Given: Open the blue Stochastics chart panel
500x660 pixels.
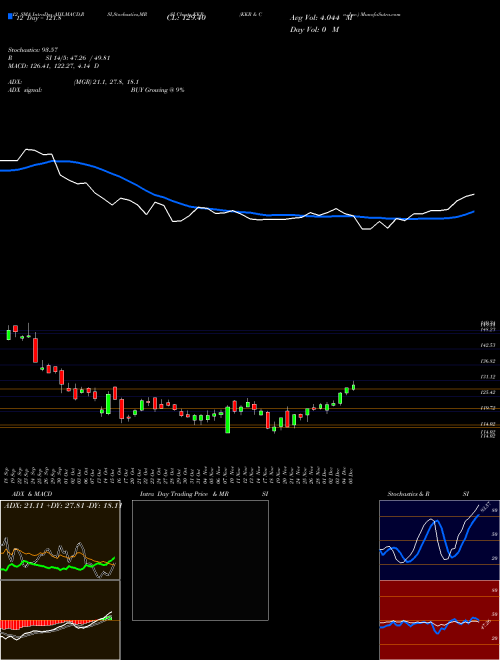Looking at the screenshot, I should (x=439, y=540).
